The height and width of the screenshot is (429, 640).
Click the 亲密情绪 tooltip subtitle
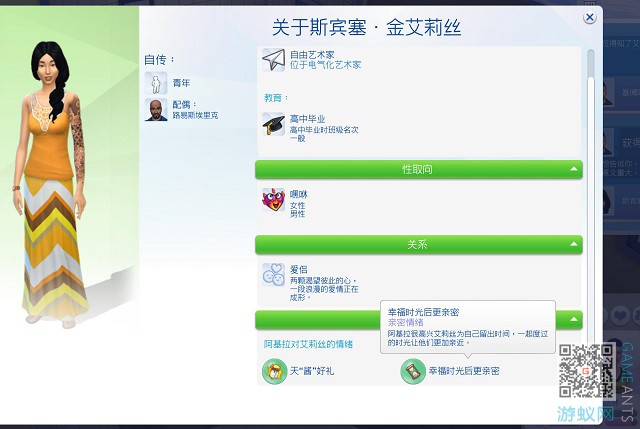(405, 322)
